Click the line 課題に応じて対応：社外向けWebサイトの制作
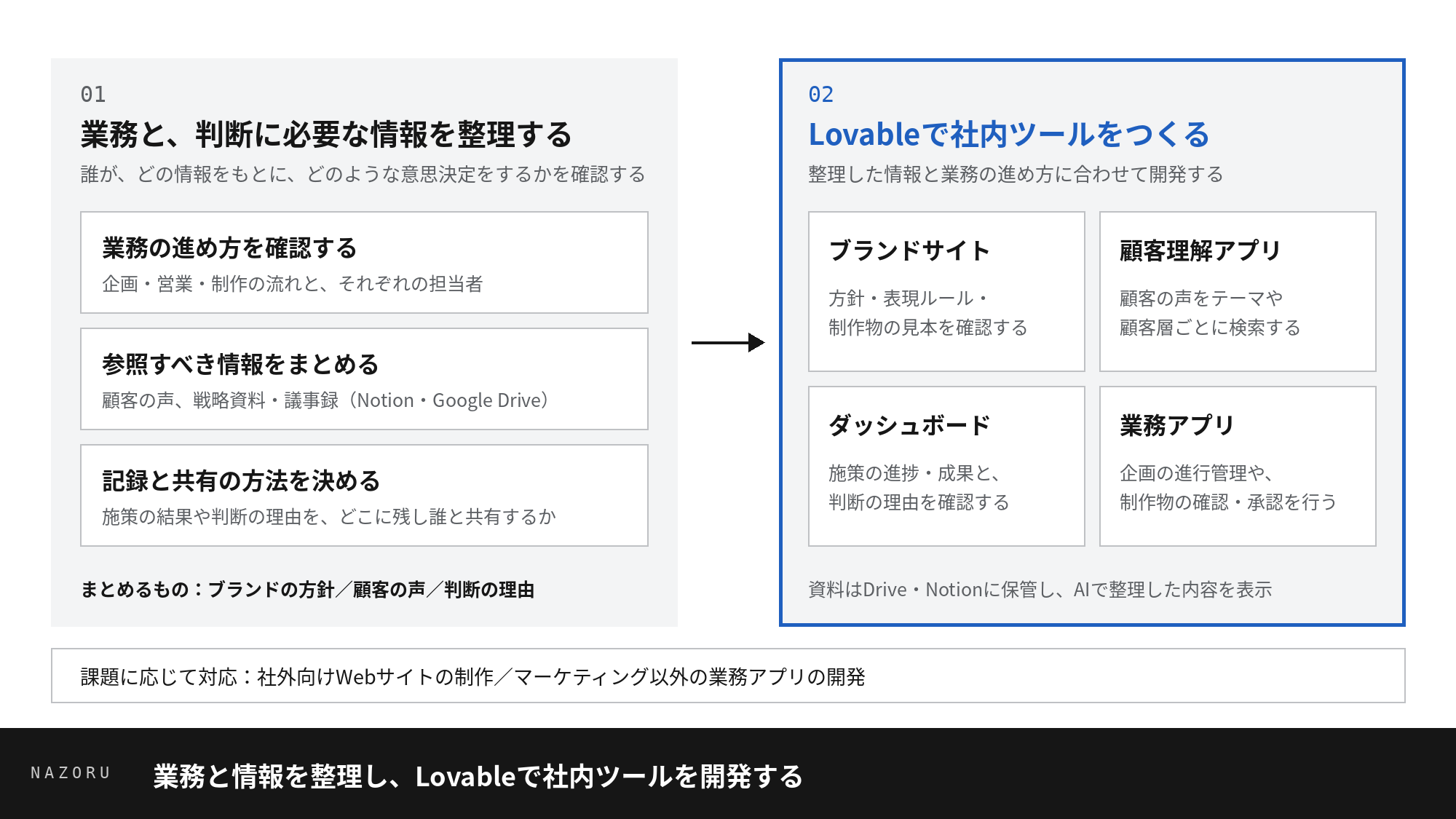 point(287,677)
